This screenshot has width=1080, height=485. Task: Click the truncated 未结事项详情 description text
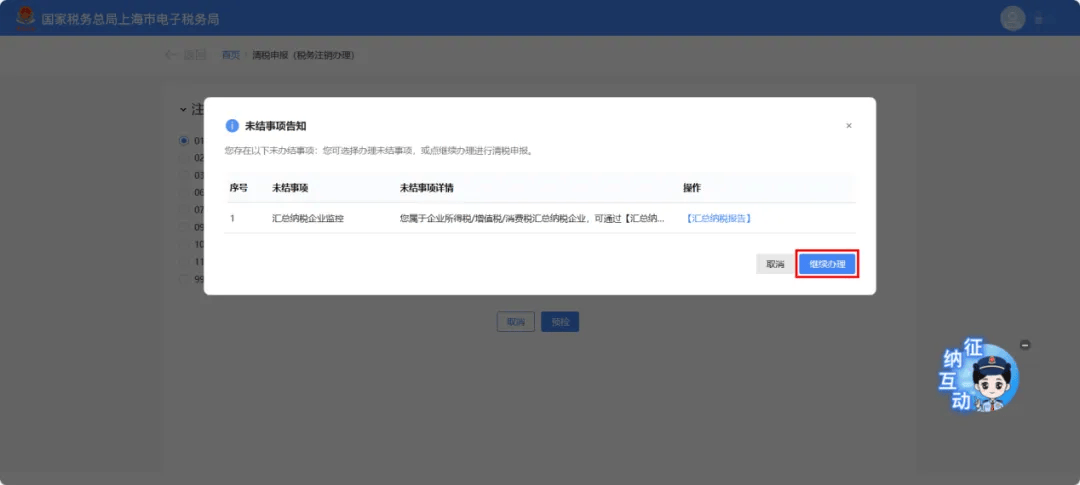[531, 218]
